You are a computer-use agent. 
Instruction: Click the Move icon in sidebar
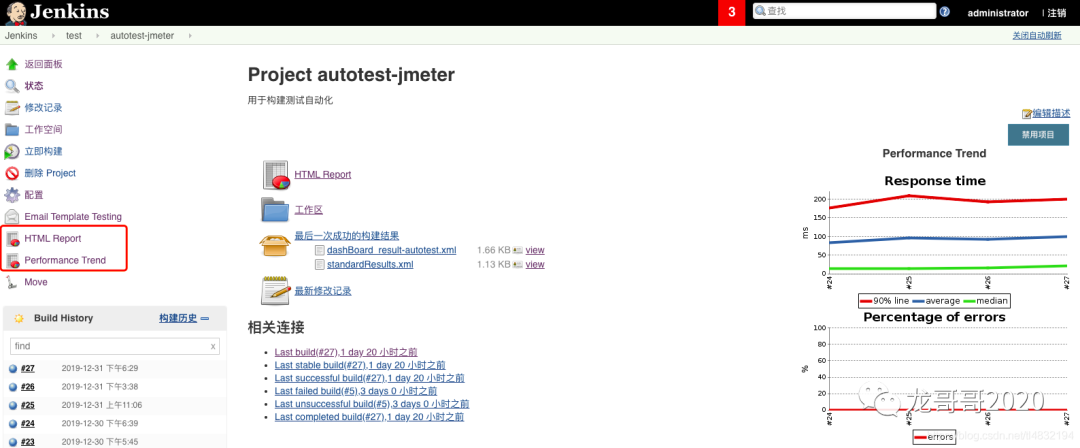point(12,282)
